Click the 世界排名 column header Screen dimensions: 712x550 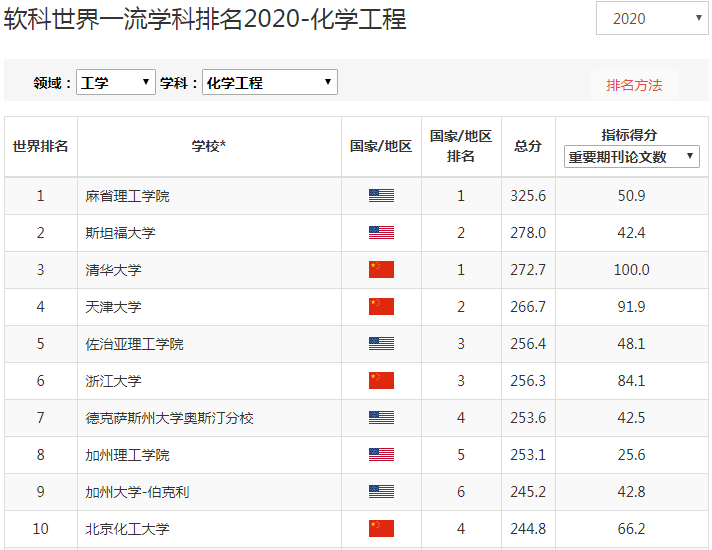[40, 146]
